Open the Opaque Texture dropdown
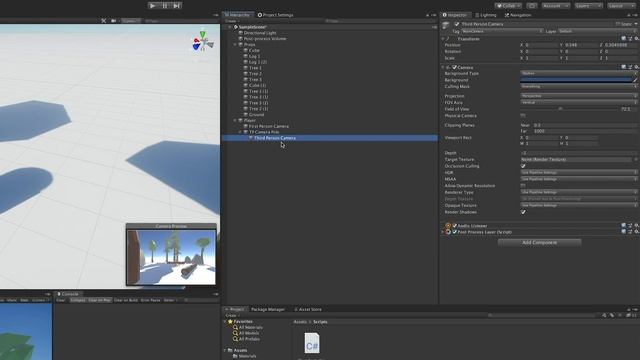Screen dimensions: 640x360 point(578,205)
